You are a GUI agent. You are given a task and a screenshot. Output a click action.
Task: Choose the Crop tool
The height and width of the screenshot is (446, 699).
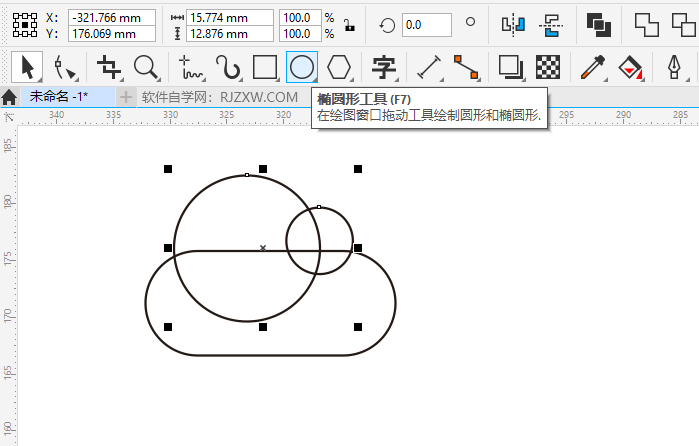(108, 67)
